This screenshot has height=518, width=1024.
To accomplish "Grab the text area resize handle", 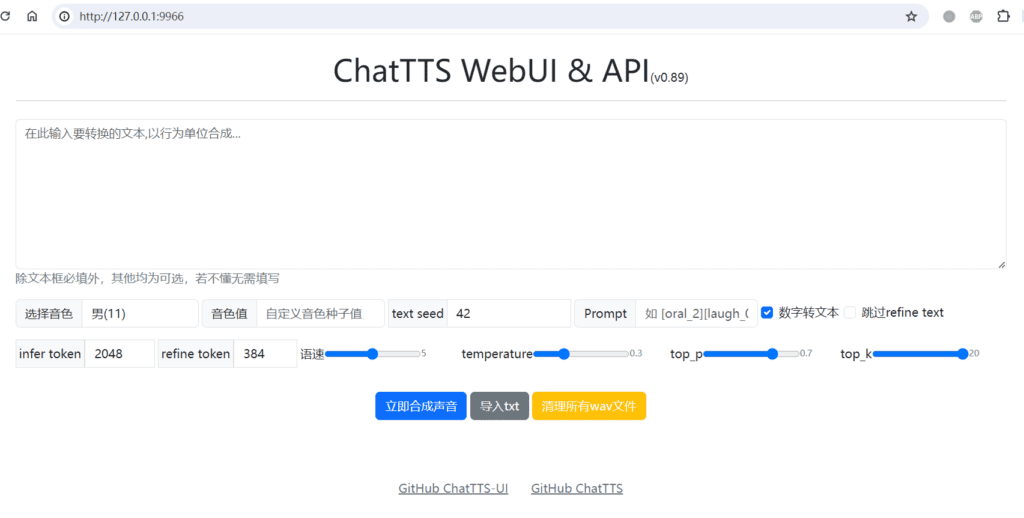I will 1001,264.
